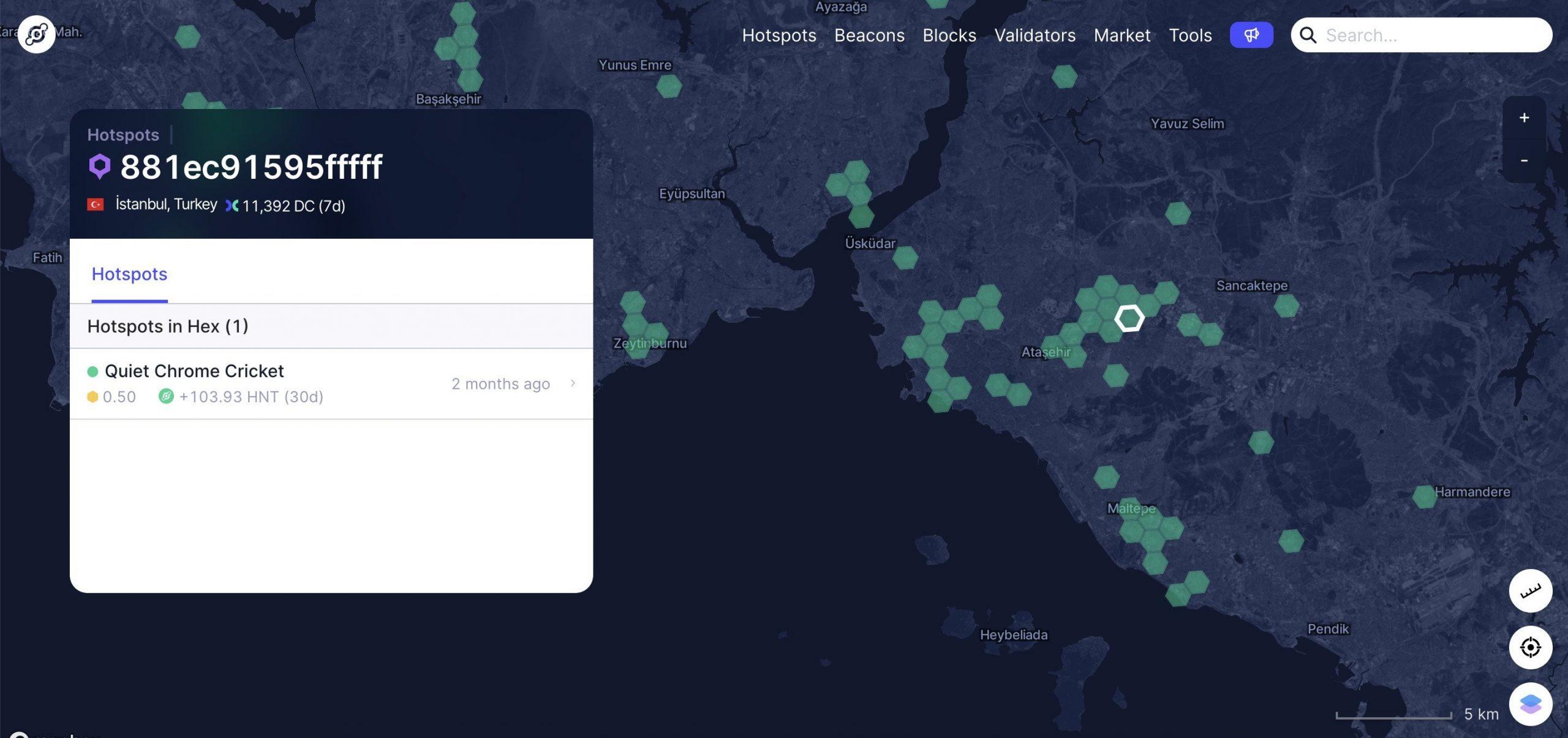Open the Validators section
This screenshot has height=738, width=1568.
[x=1035, y=34]
